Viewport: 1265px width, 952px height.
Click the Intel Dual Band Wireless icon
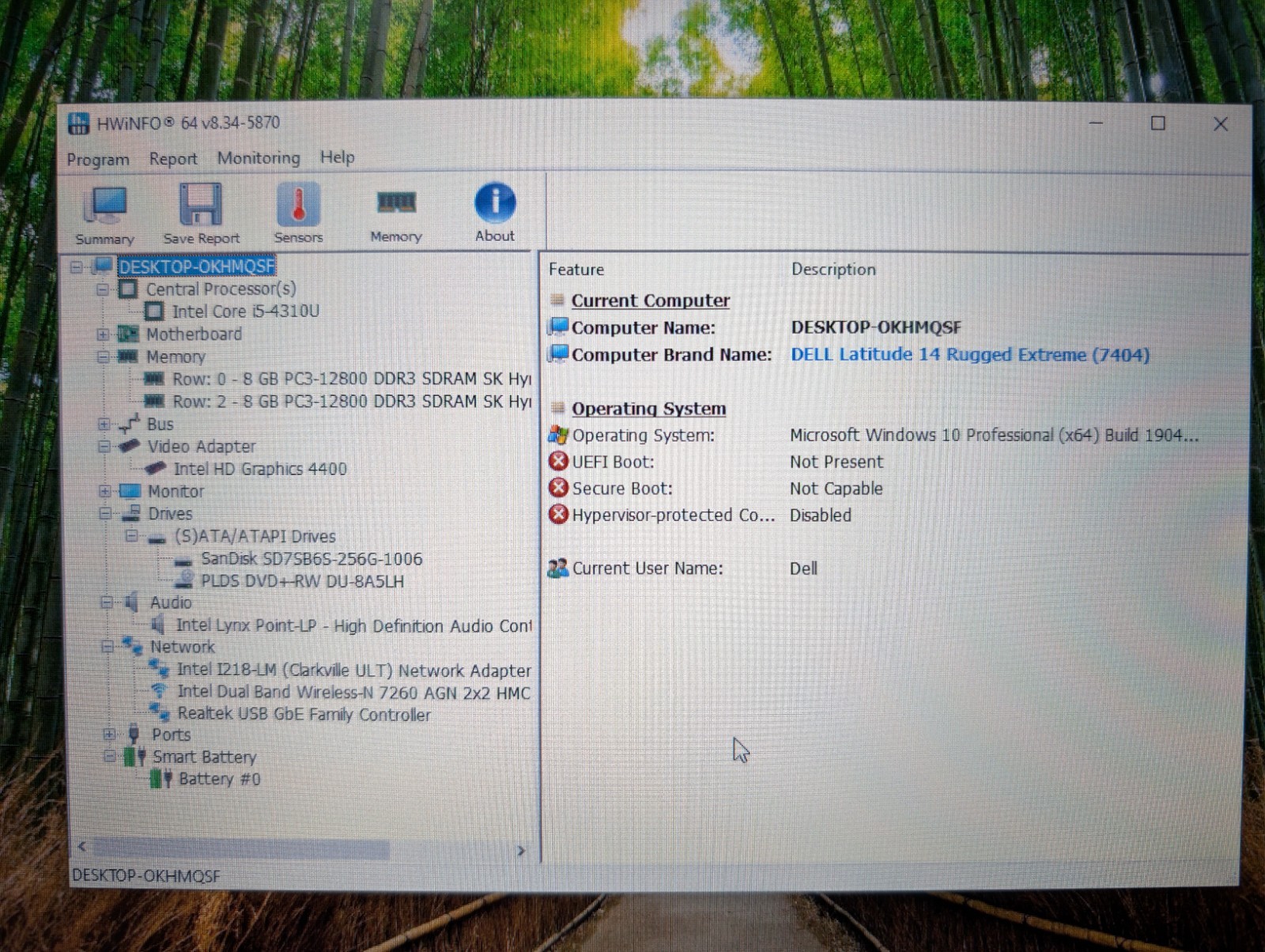[159, 692]
